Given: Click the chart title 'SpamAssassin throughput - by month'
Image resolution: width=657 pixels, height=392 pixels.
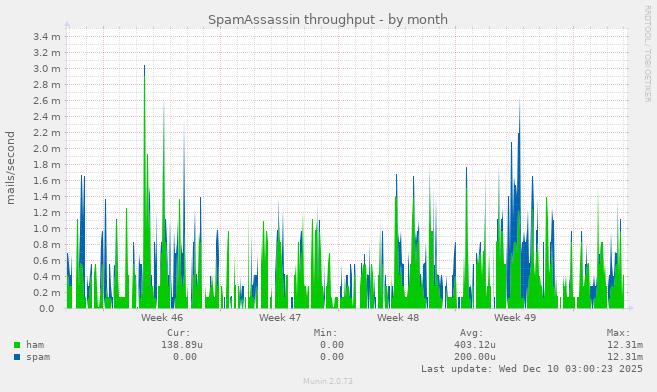Looking at the screenshot, I should pos(328,20).
